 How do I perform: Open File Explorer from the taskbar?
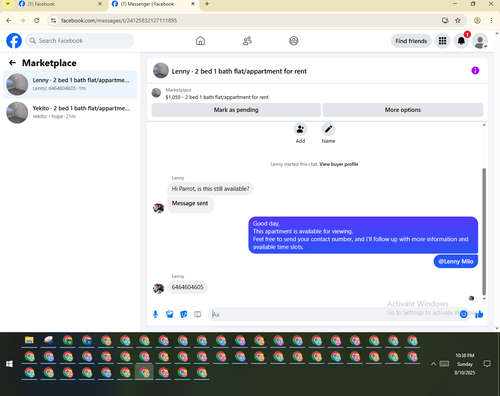[x=29, y=341]
